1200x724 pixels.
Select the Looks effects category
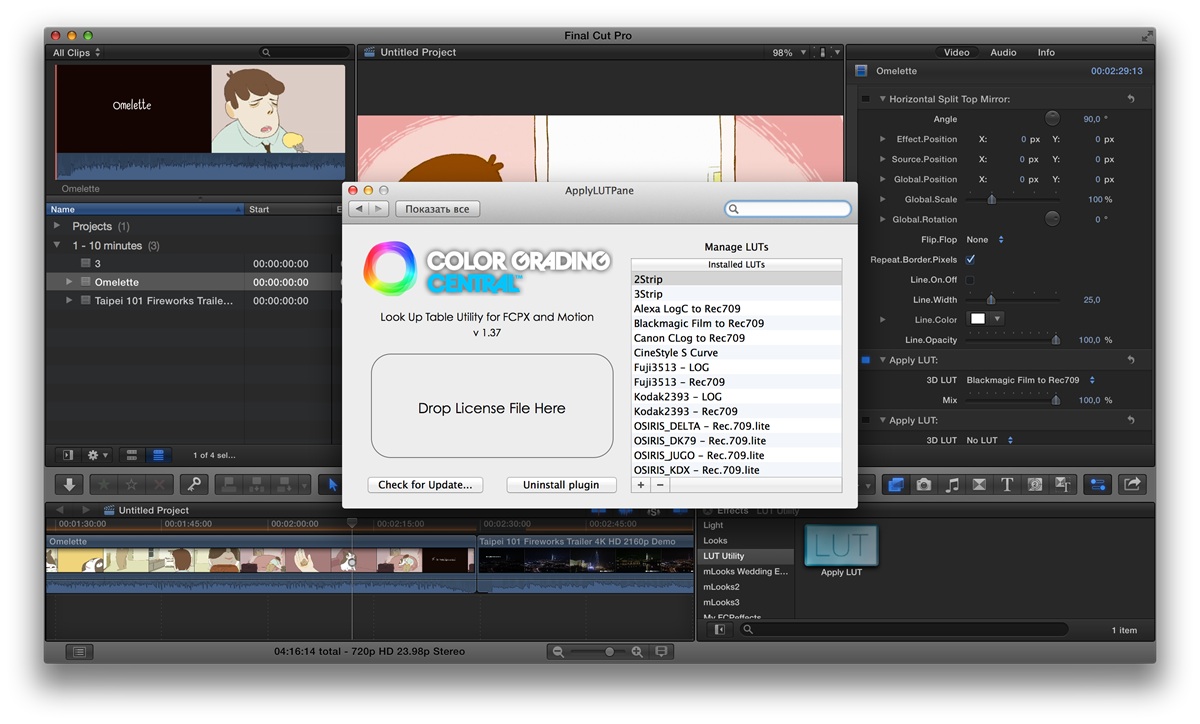tap(746, 540)
